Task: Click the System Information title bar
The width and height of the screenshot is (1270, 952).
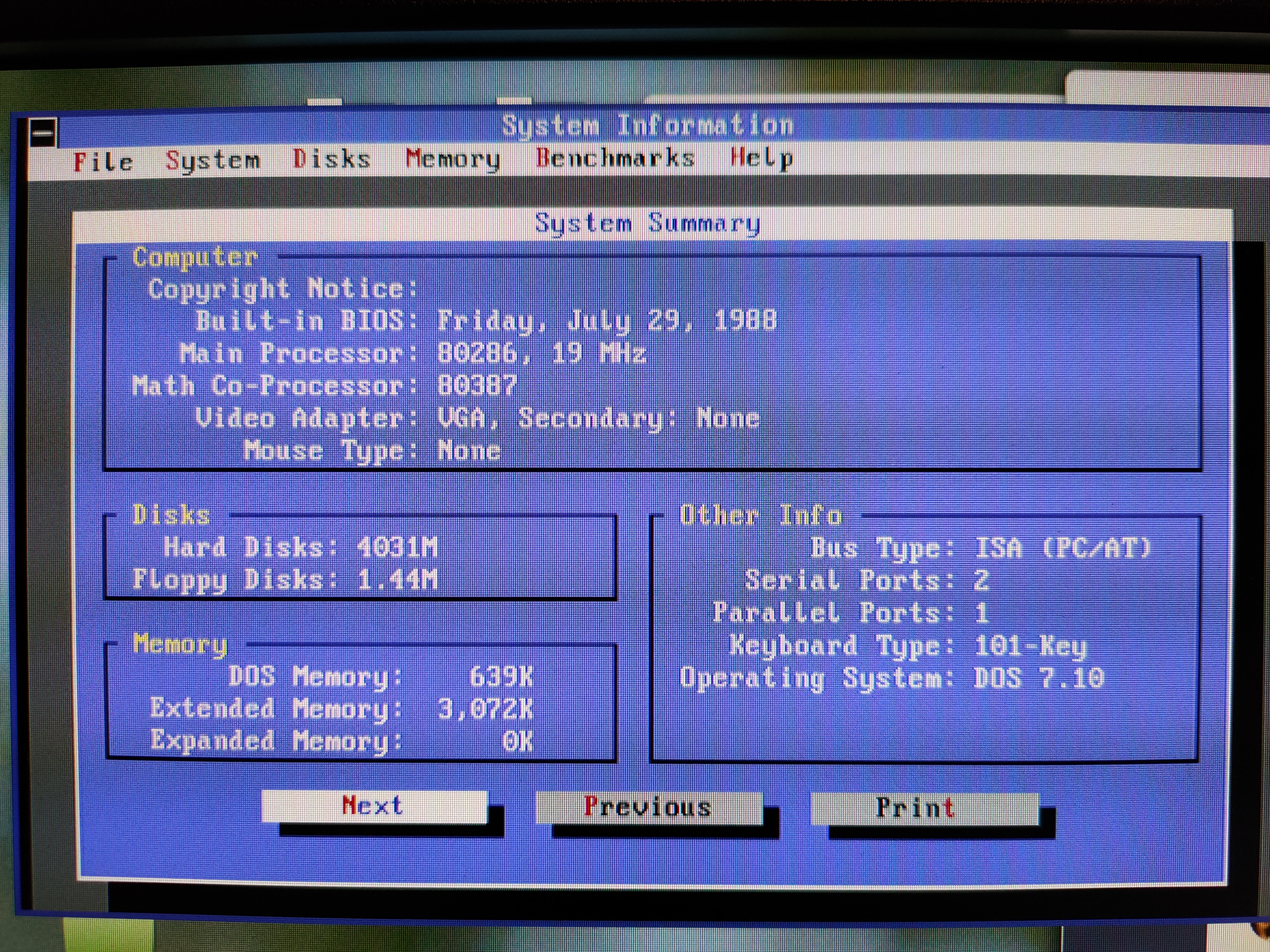Action: [647, 125]
